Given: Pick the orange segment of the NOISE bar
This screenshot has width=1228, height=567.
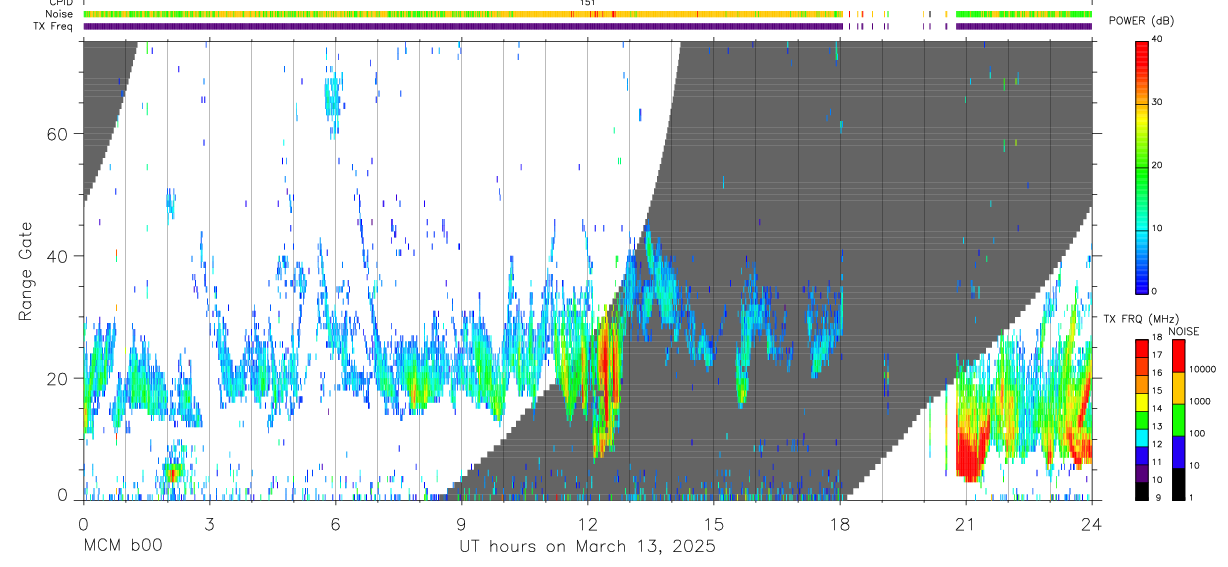Looking at the screenshot, I should (x=1177, y=388).
